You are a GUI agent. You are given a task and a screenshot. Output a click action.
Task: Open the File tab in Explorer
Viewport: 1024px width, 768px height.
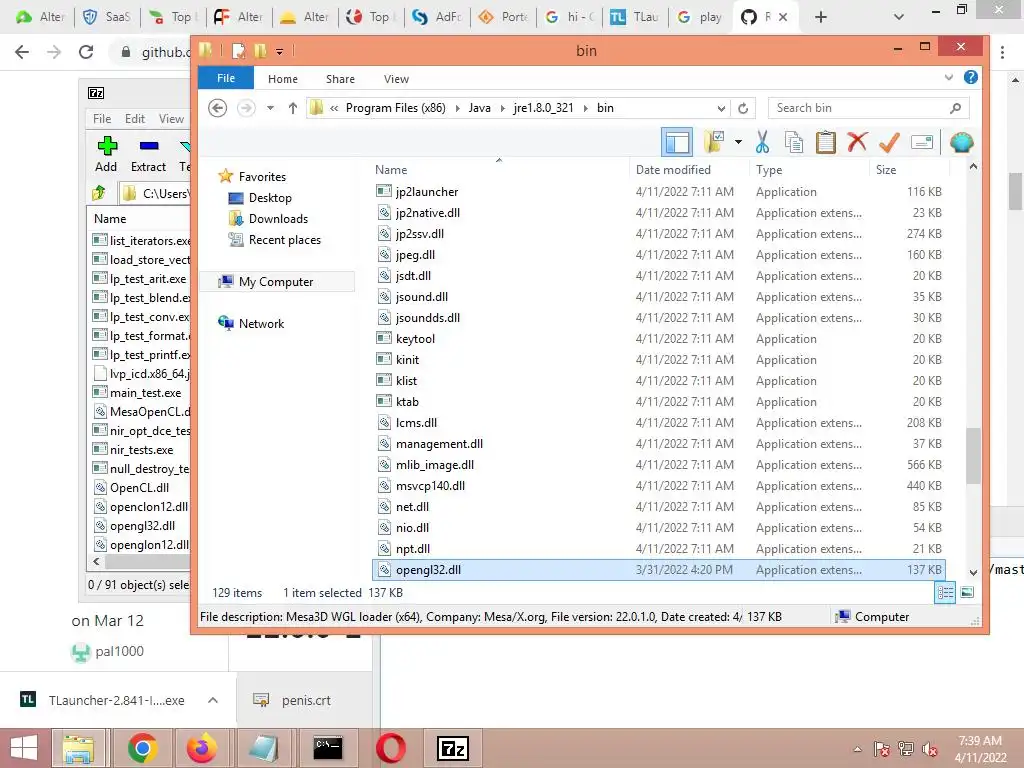[226, 78]
